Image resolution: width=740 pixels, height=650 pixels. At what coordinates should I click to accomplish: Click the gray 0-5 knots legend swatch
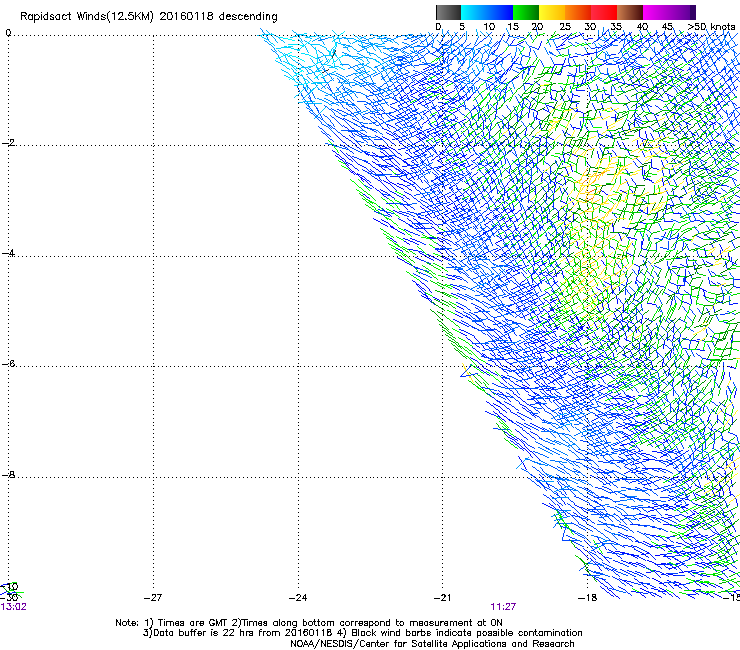tap(448, 12)
